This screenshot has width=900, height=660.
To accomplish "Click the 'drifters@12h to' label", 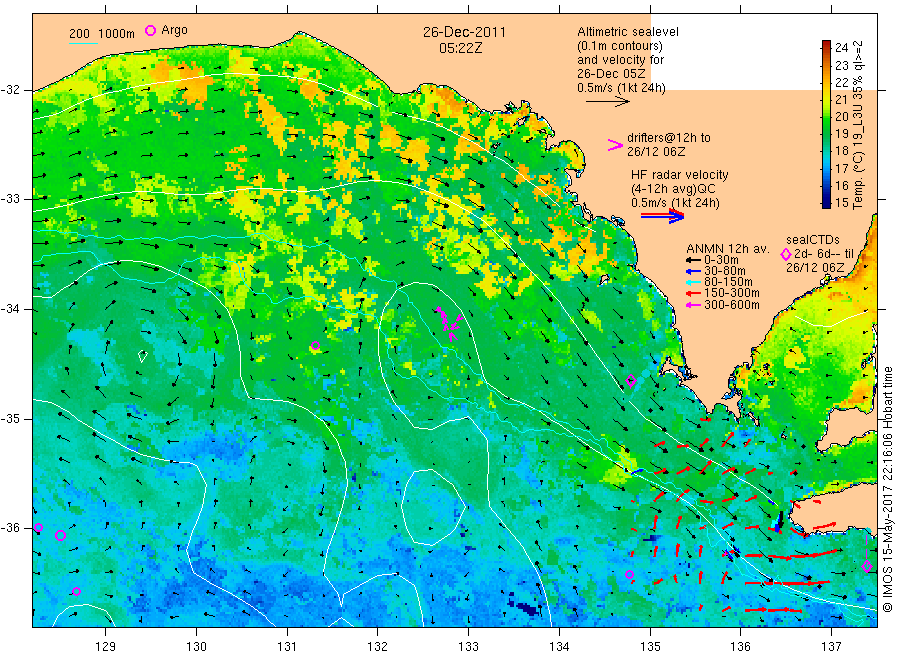I will (x=668, y=138).
